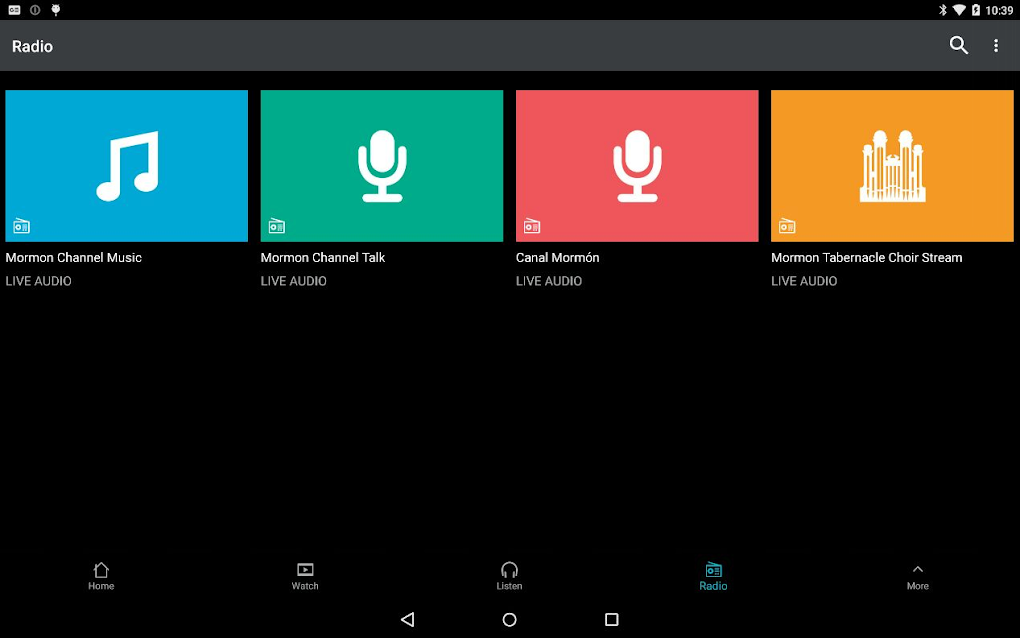Screen dimensions: 1020x638
Task: Tap the Android back button
Action: point(408,619)
